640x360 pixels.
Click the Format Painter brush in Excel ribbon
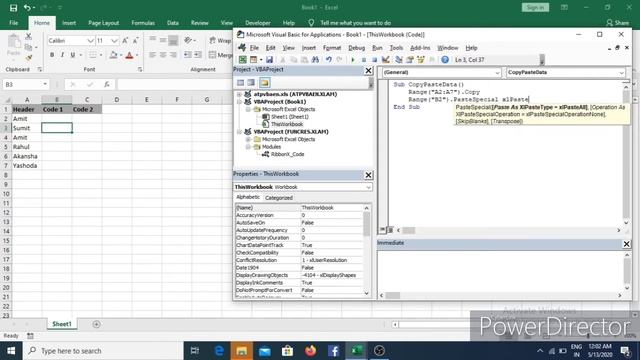click(29, 58)
